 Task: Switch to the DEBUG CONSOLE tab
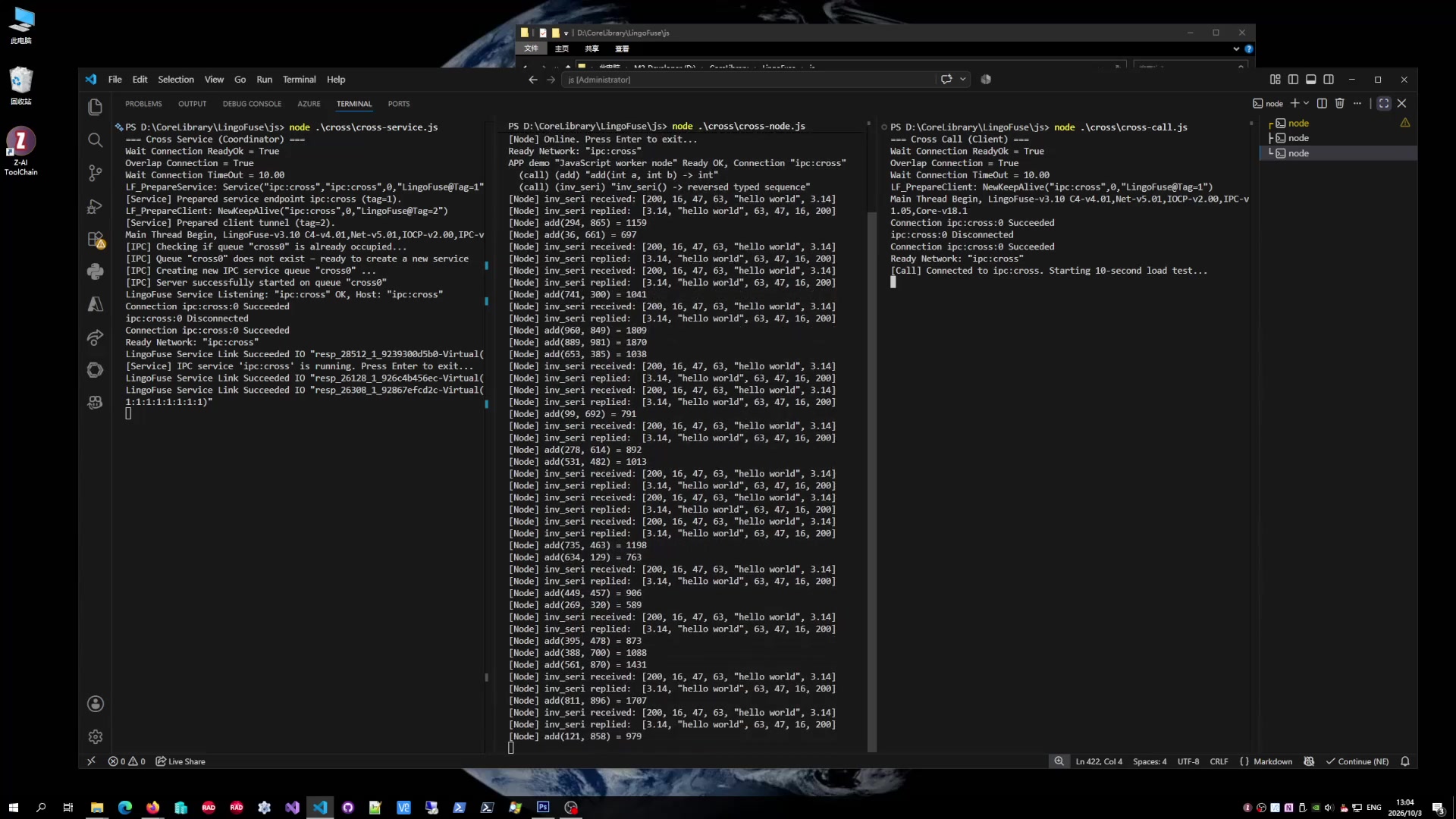click(252, 104)
